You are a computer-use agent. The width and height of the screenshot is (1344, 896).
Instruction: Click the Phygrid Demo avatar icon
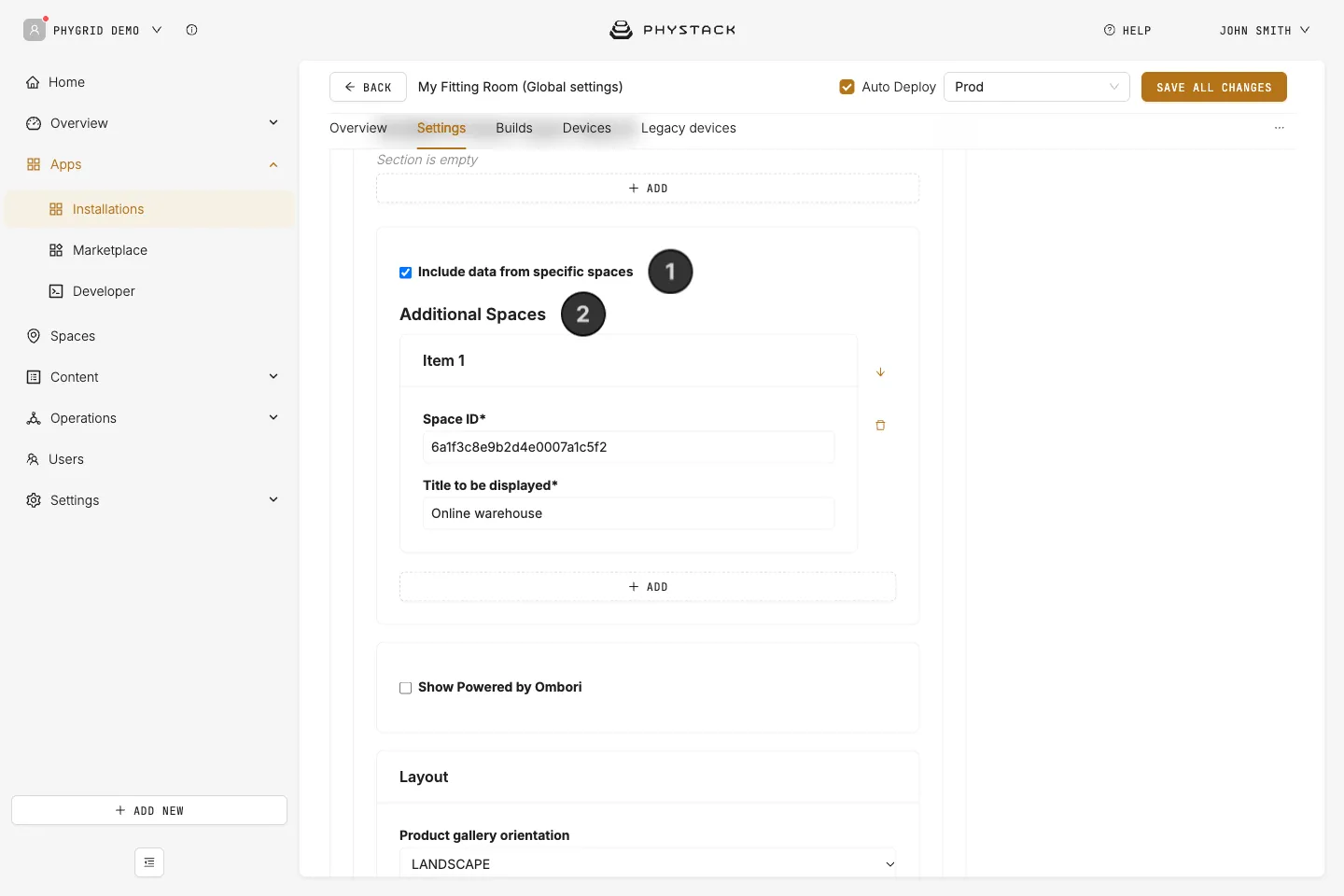point(35,30)
